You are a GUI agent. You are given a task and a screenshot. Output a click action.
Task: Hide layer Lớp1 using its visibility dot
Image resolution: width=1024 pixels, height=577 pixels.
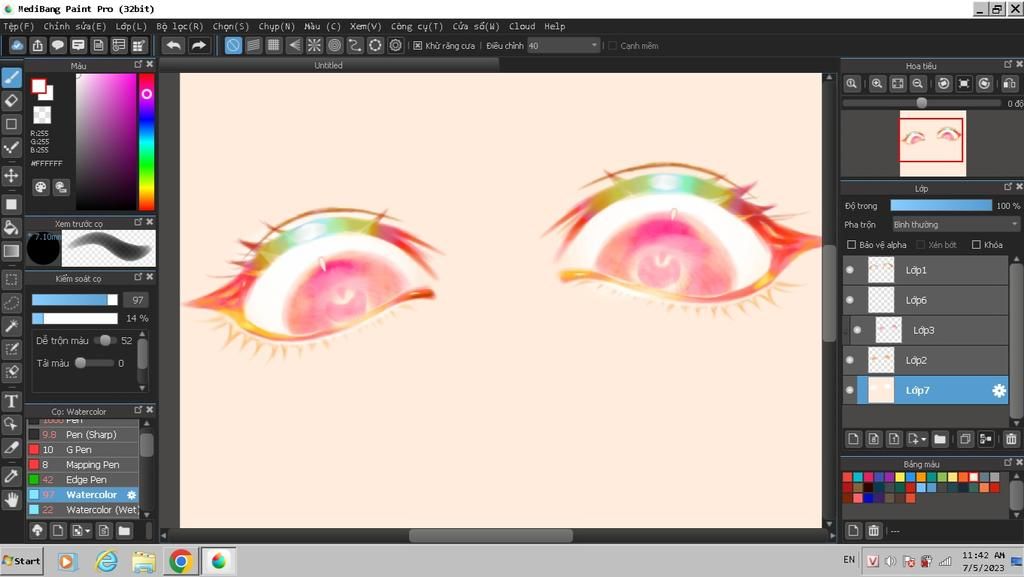point(850,270)
